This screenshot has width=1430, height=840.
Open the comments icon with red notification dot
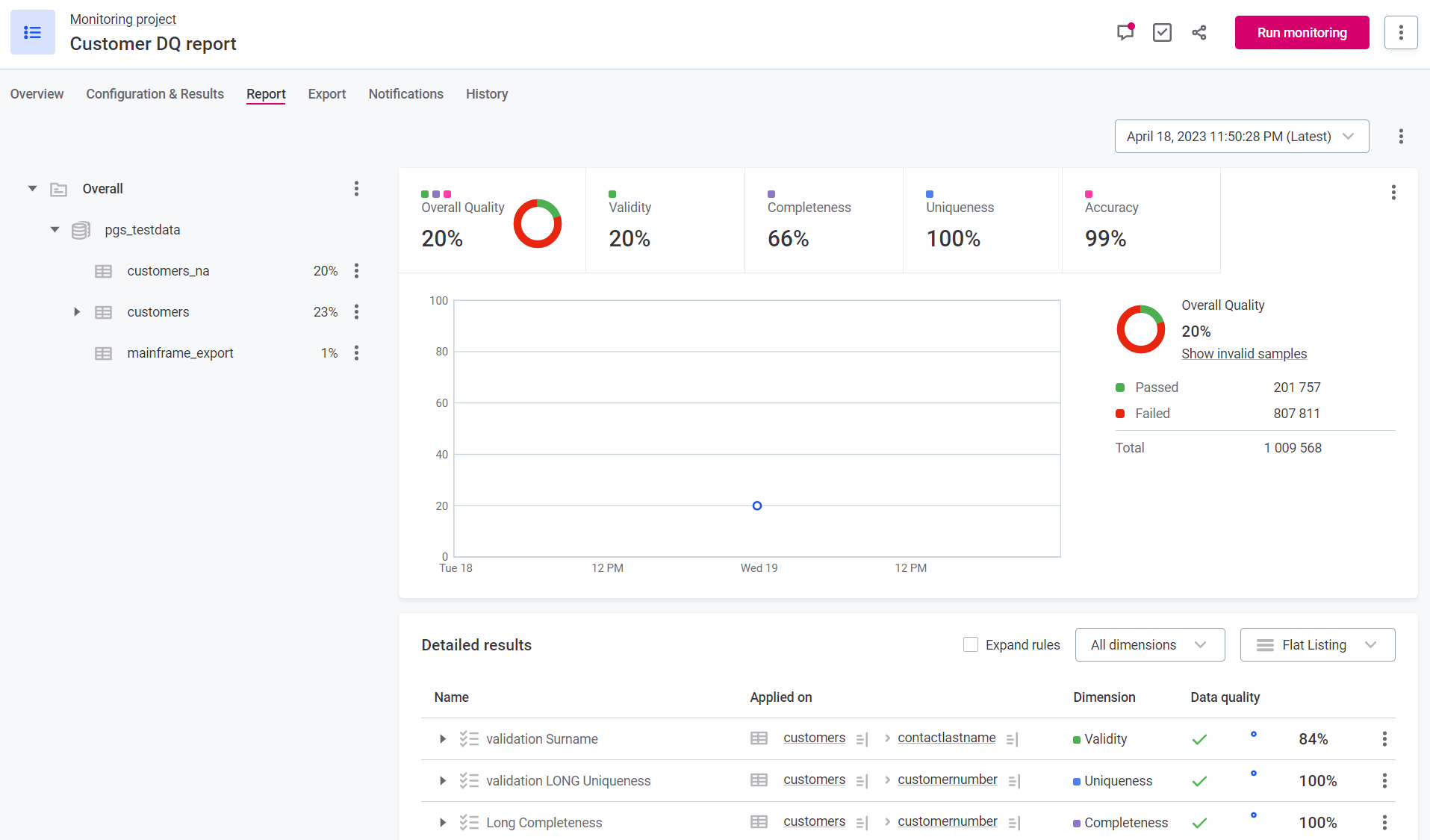point(1125,32)
